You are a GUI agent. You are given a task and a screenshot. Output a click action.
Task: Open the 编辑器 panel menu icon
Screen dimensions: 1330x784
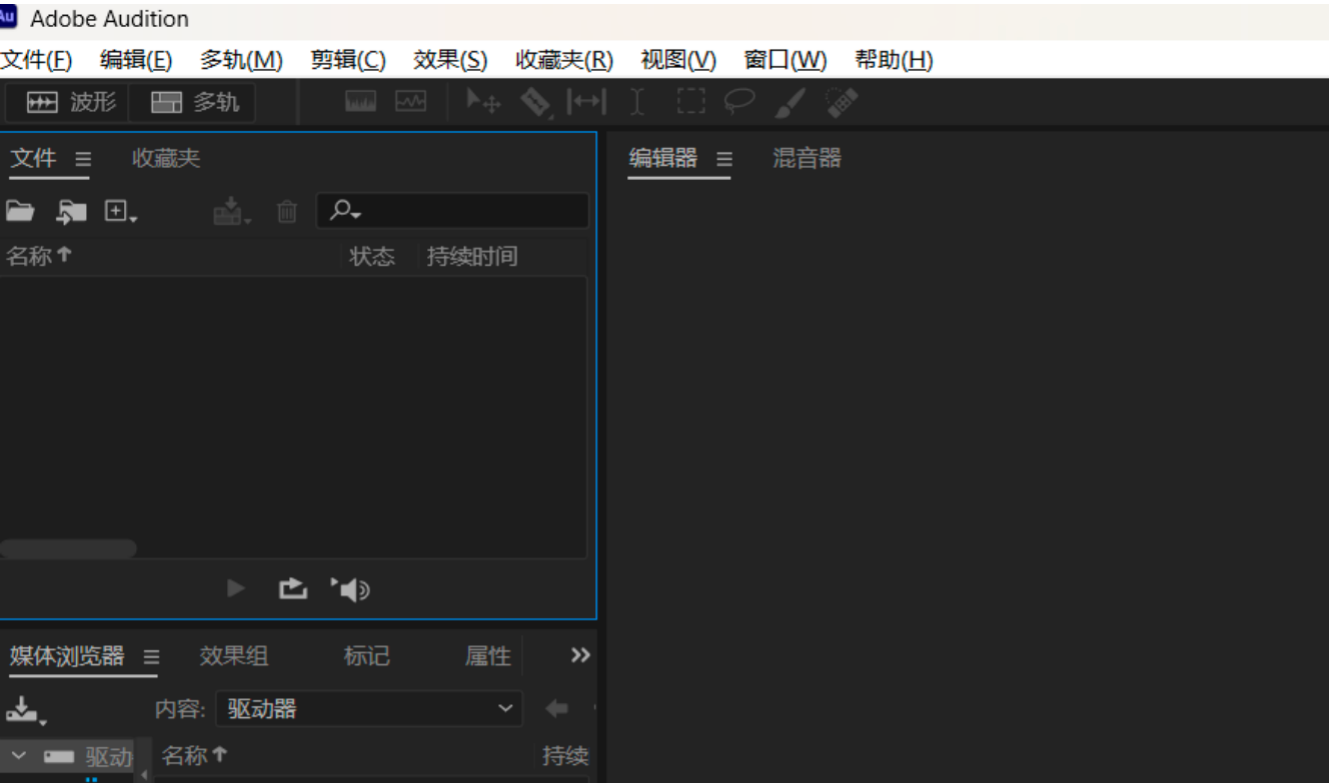(724, 159)
